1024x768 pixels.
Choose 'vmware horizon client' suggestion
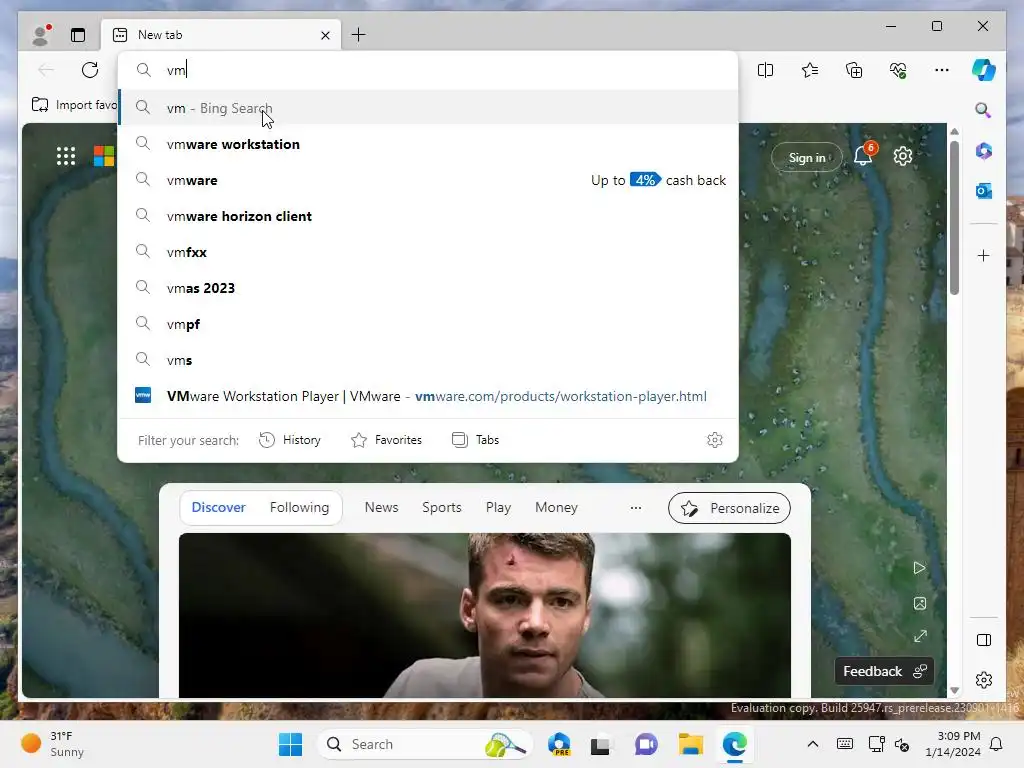tap(428, 216)
